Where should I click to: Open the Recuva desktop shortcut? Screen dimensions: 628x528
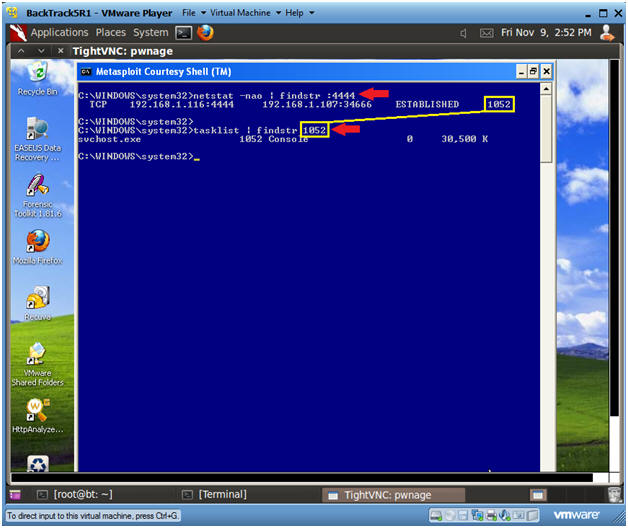tap(38, 303)
